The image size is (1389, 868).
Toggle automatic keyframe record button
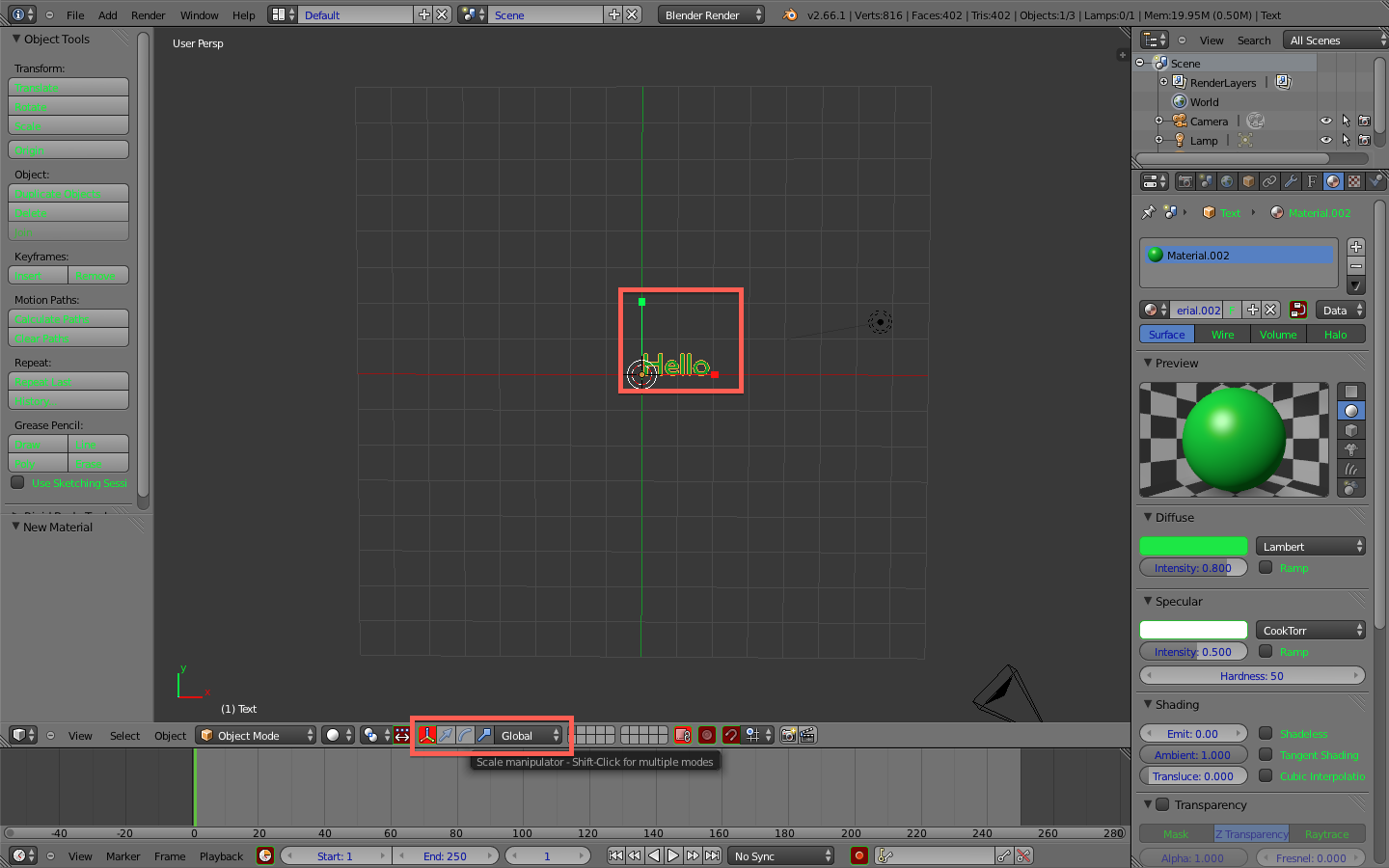tap(858, 855)
